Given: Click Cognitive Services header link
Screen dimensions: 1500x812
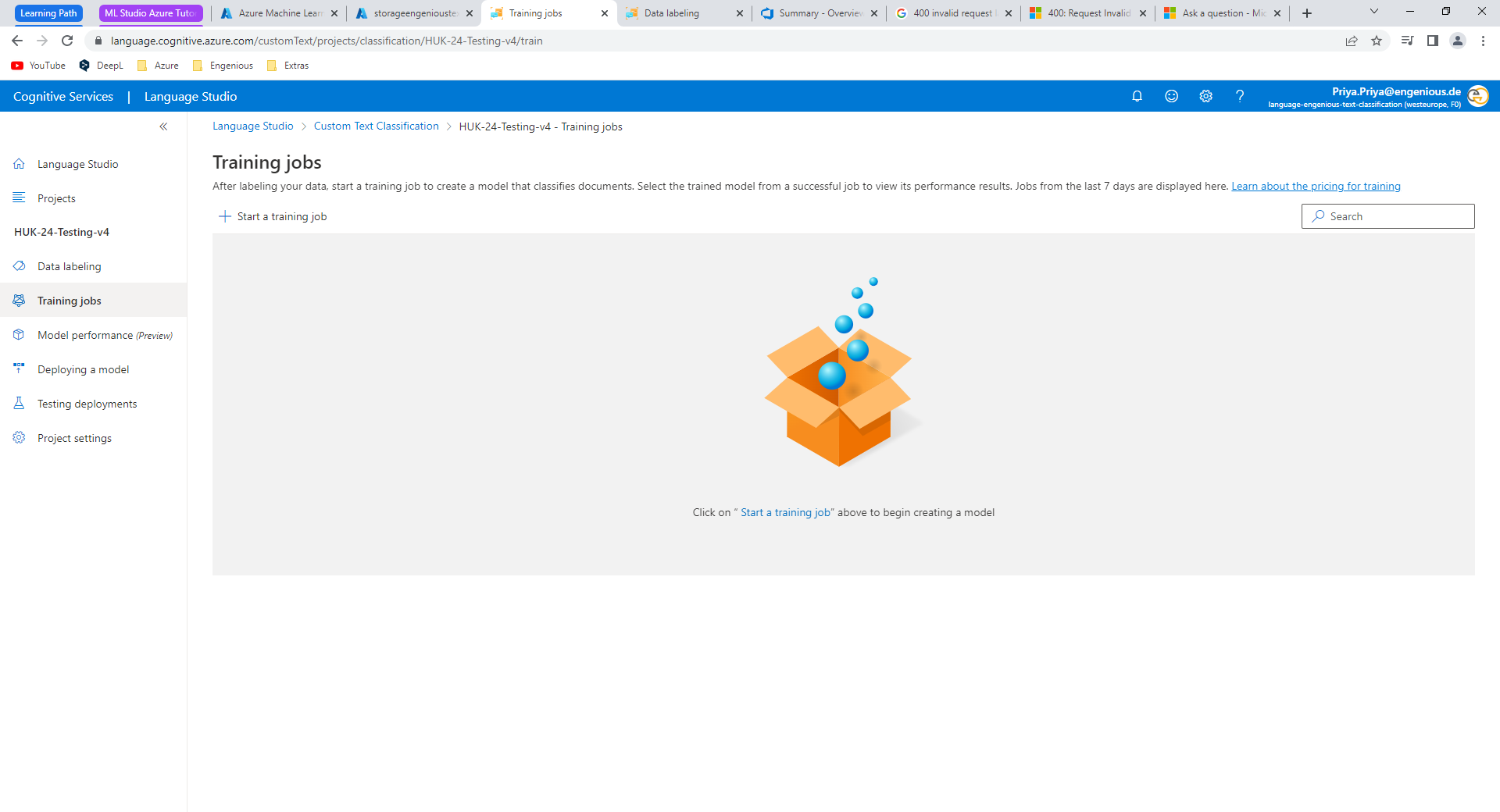Looking at the screenshot, I should point(63,96).
